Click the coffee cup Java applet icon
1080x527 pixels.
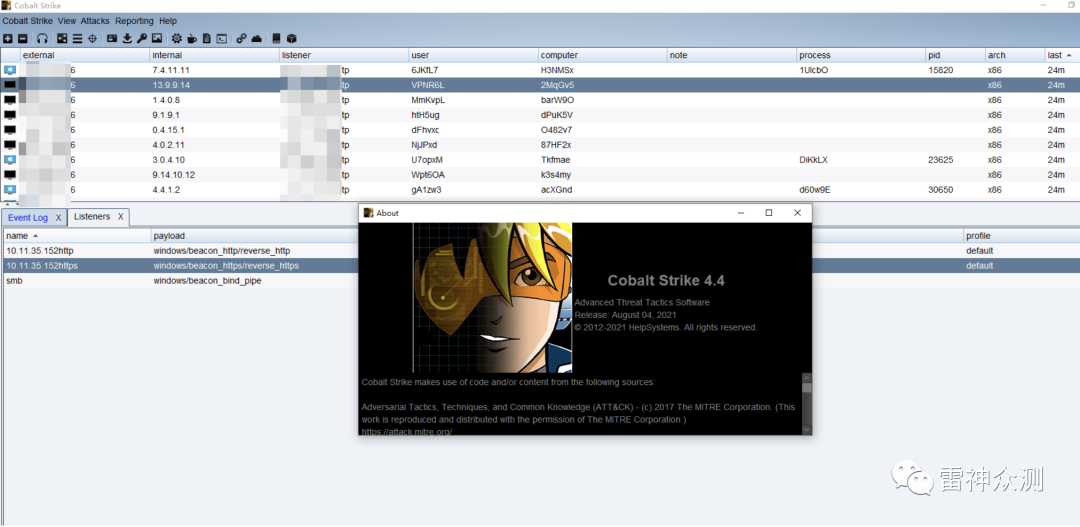tap(192, 39)
